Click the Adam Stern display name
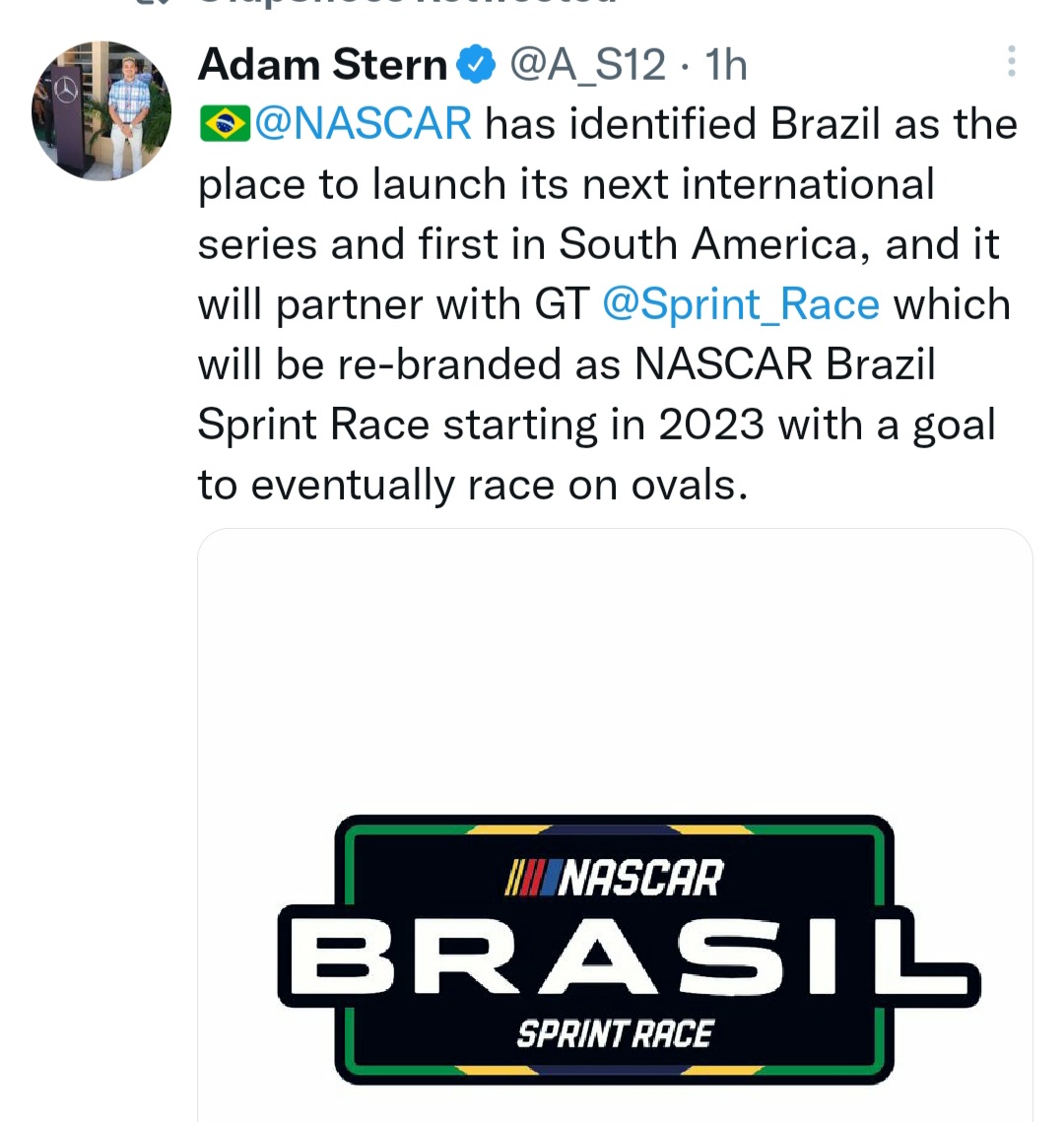Image resolution: width=1064 pixels, height=1122 pixels. point(322,65)
